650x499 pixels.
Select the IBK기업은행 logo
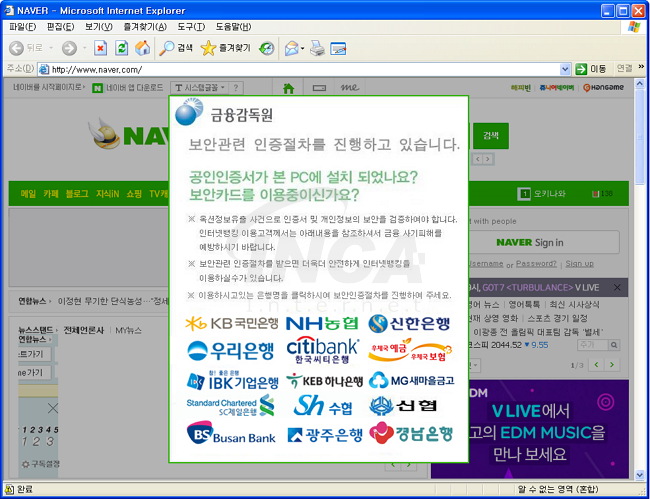(232, 381)
